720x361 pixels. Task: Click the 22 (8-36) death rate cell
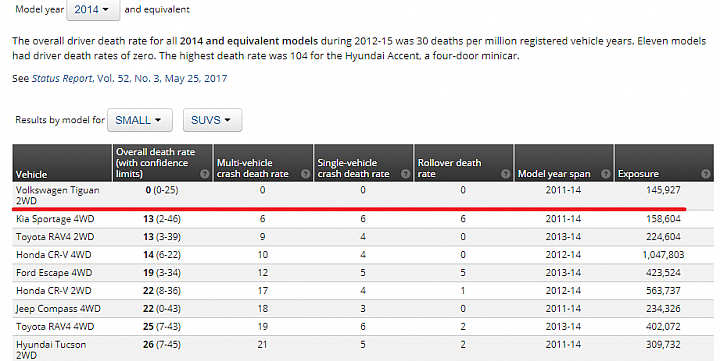[162, 291]
